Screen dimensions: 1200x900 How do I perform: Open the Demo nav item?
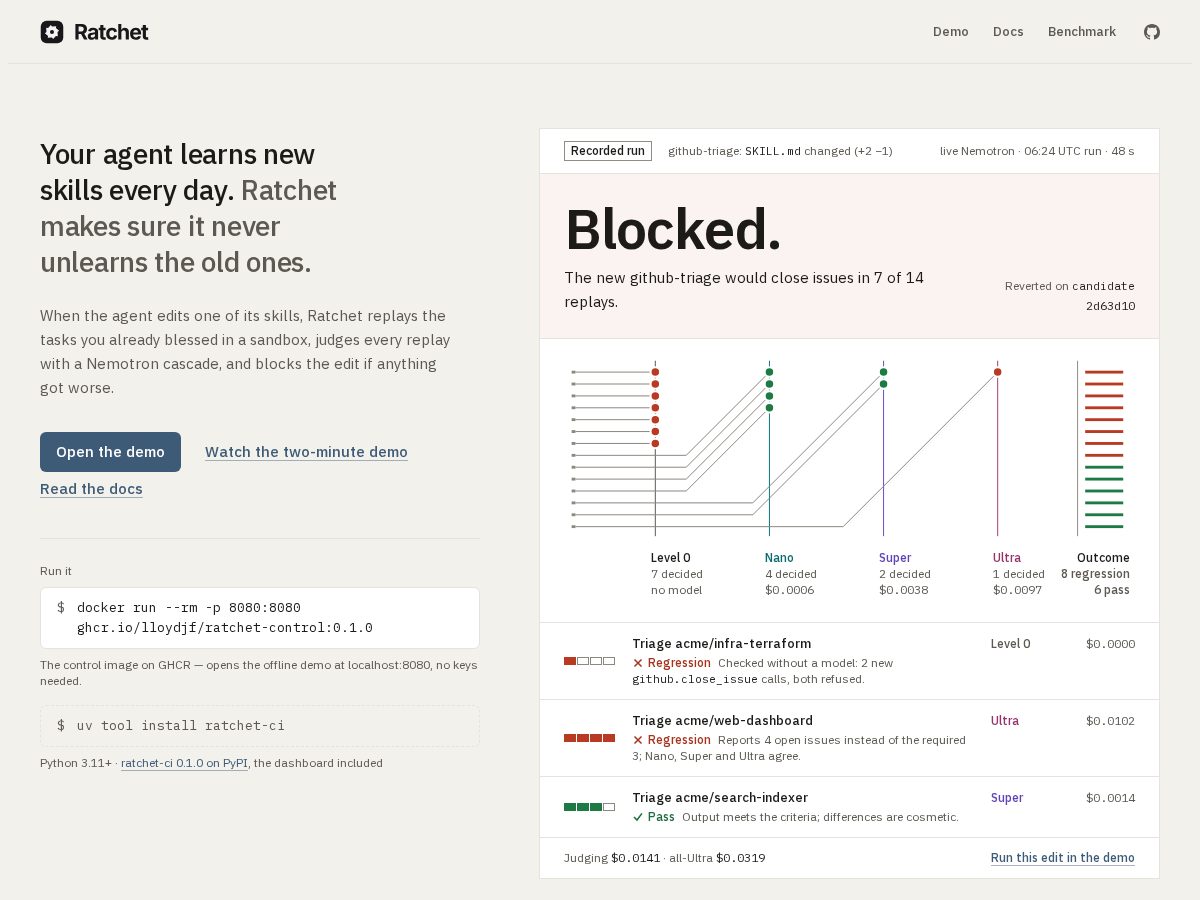click(951, 32)
